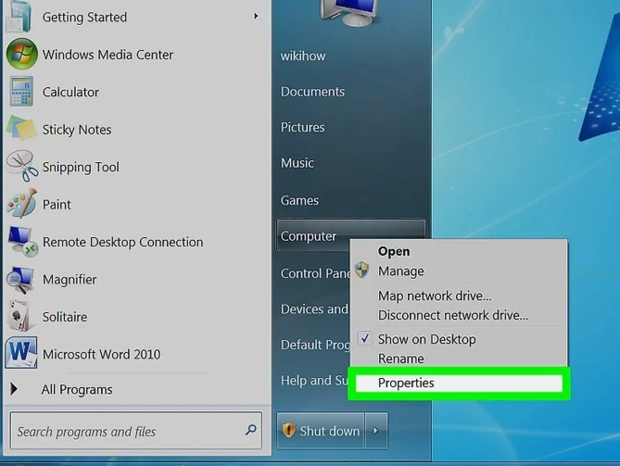Viewport: 620px width, 466px height.
Task: Click Sticky Notes program name
Action: [x=77, y=130]
